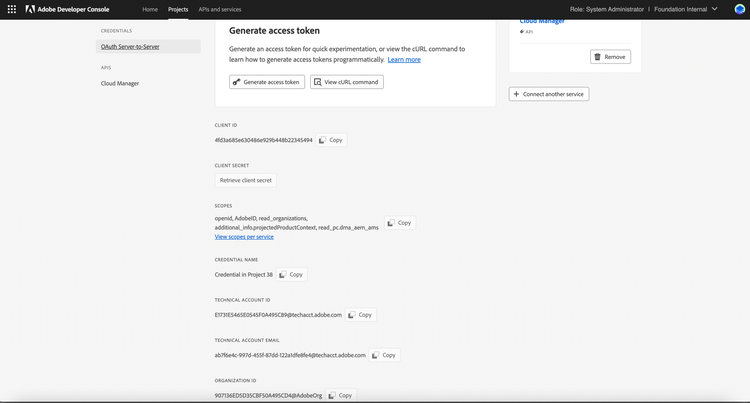Copy the Client ID value
The image size is (750, 403).
click(x=331, y=140)
